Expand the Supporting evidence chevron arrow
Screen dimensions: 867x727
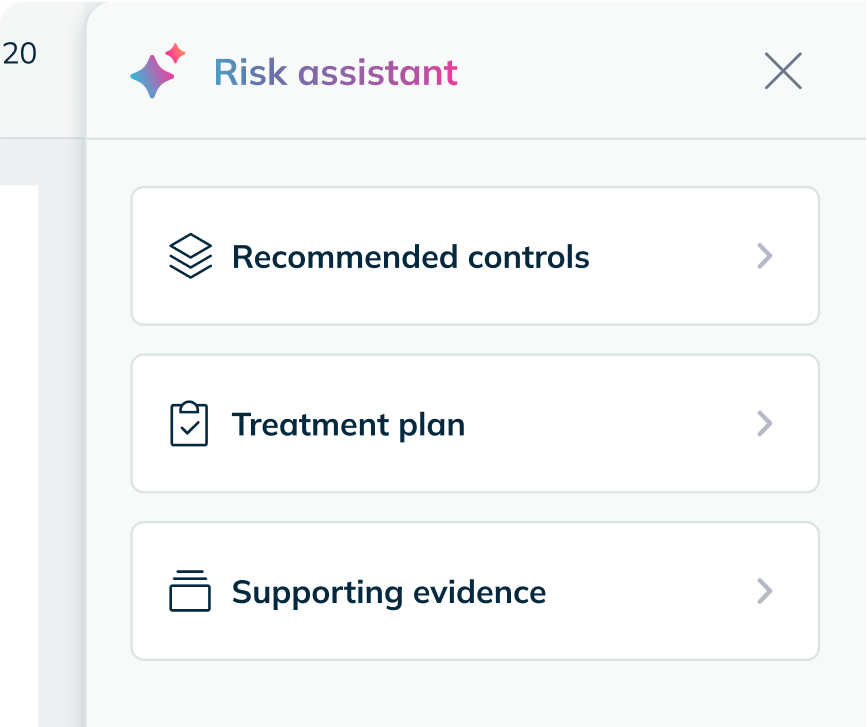(765, 591)
